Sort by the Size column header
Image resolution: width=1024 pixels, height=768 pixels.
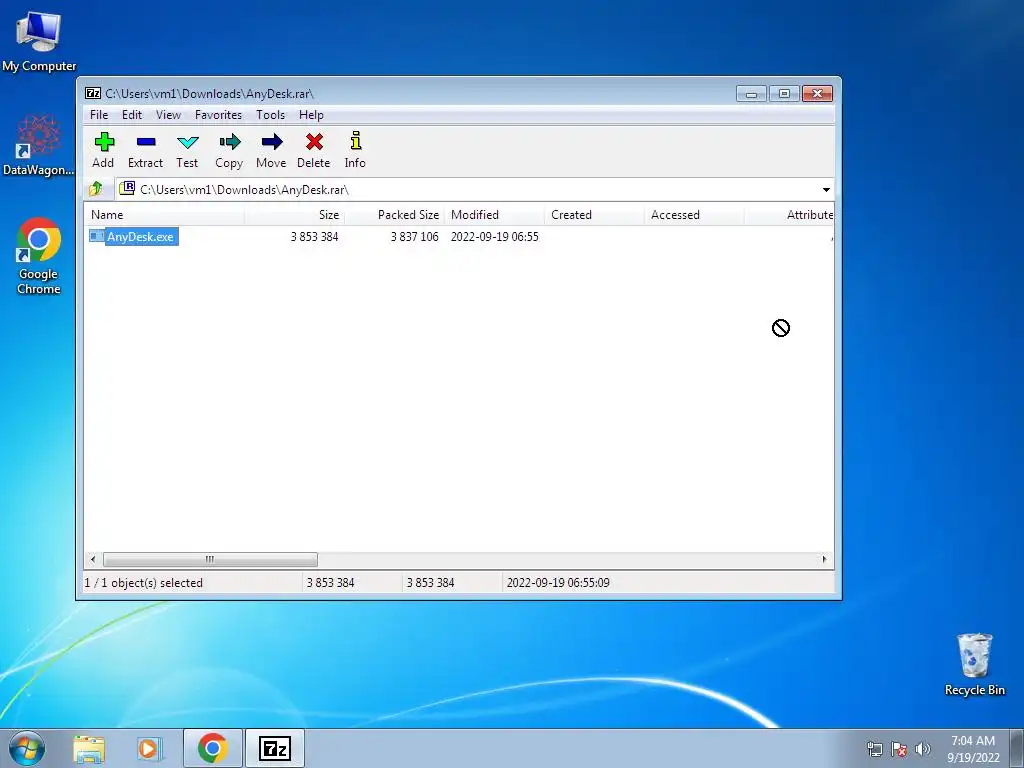[295, 215]
